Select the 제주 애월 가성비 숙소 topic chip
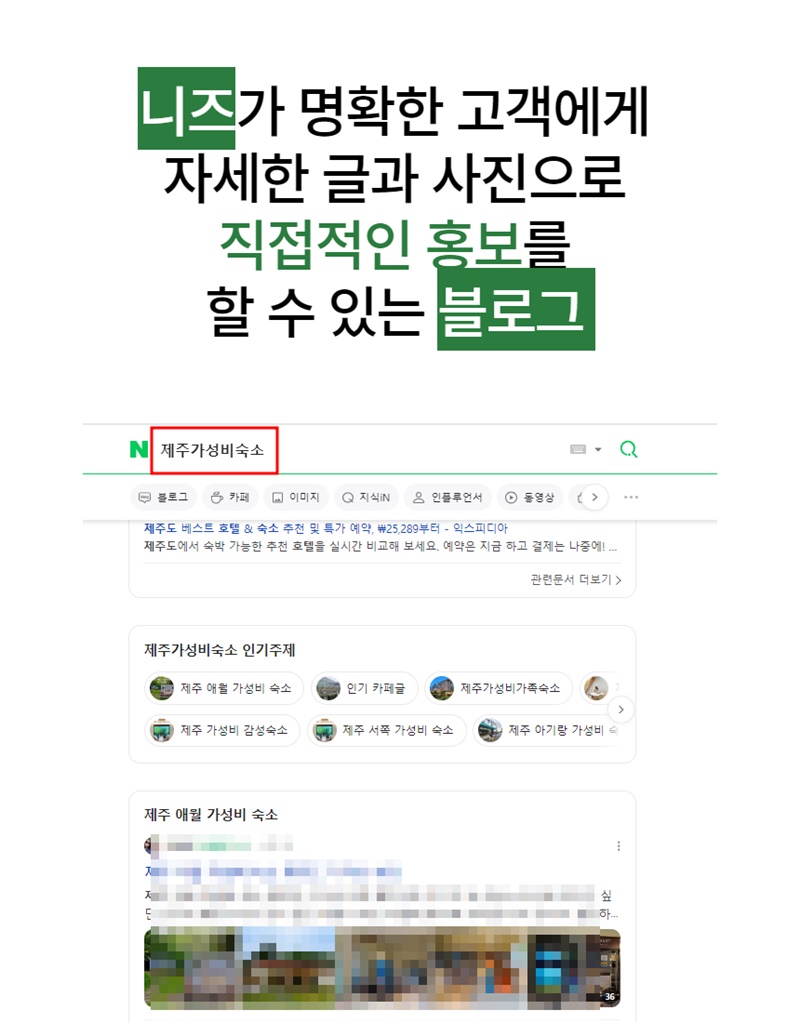Screen dimensions: 800x1023 point(224,688)
